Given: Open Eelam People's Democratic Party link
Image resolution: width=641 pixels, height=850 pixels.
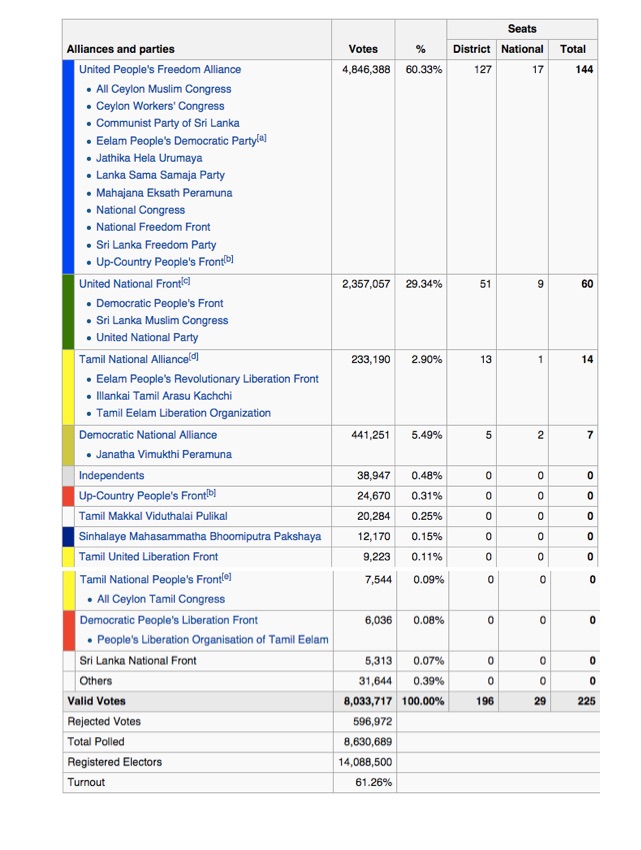Looking at the screenshot, I should [176, 141].
